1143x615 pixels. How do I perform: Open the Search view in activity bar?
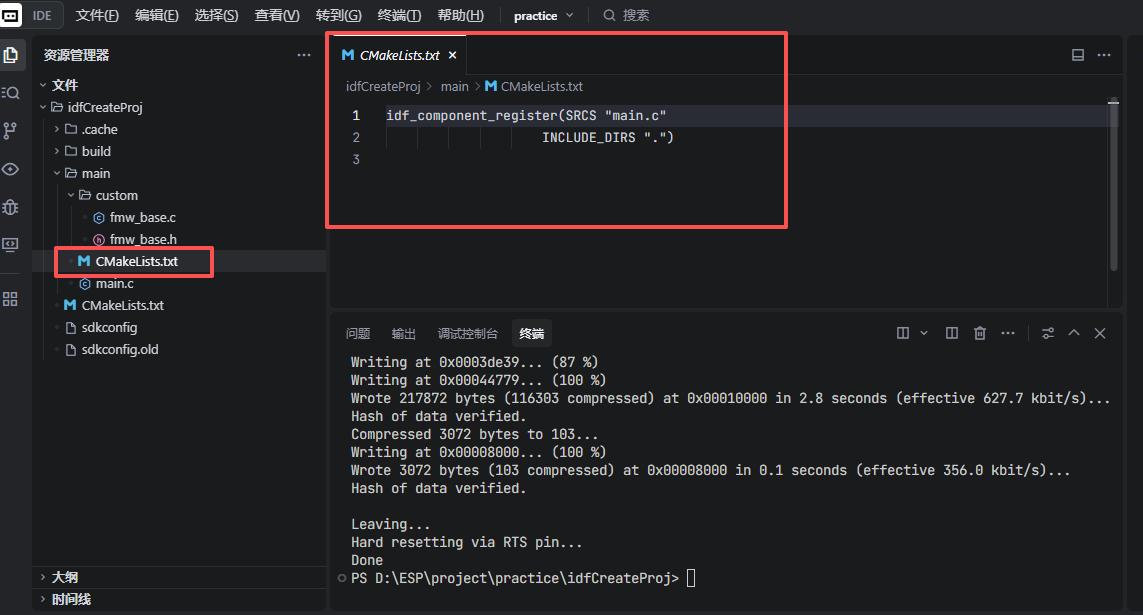(10, 93)
